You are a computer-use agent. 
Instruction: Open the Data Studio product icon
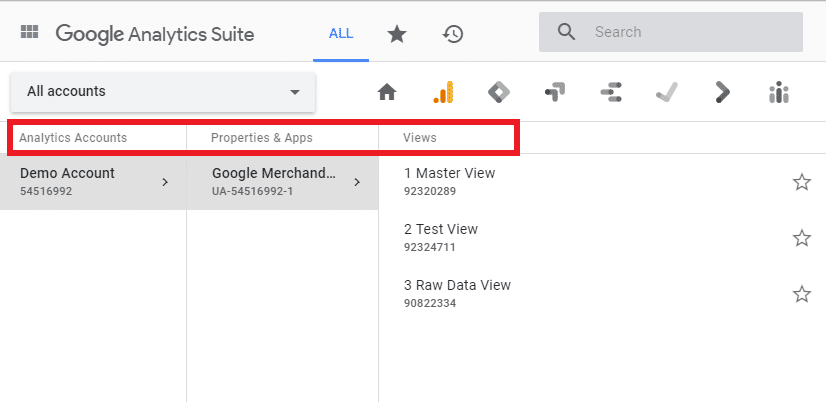click(x=611, y=92)
